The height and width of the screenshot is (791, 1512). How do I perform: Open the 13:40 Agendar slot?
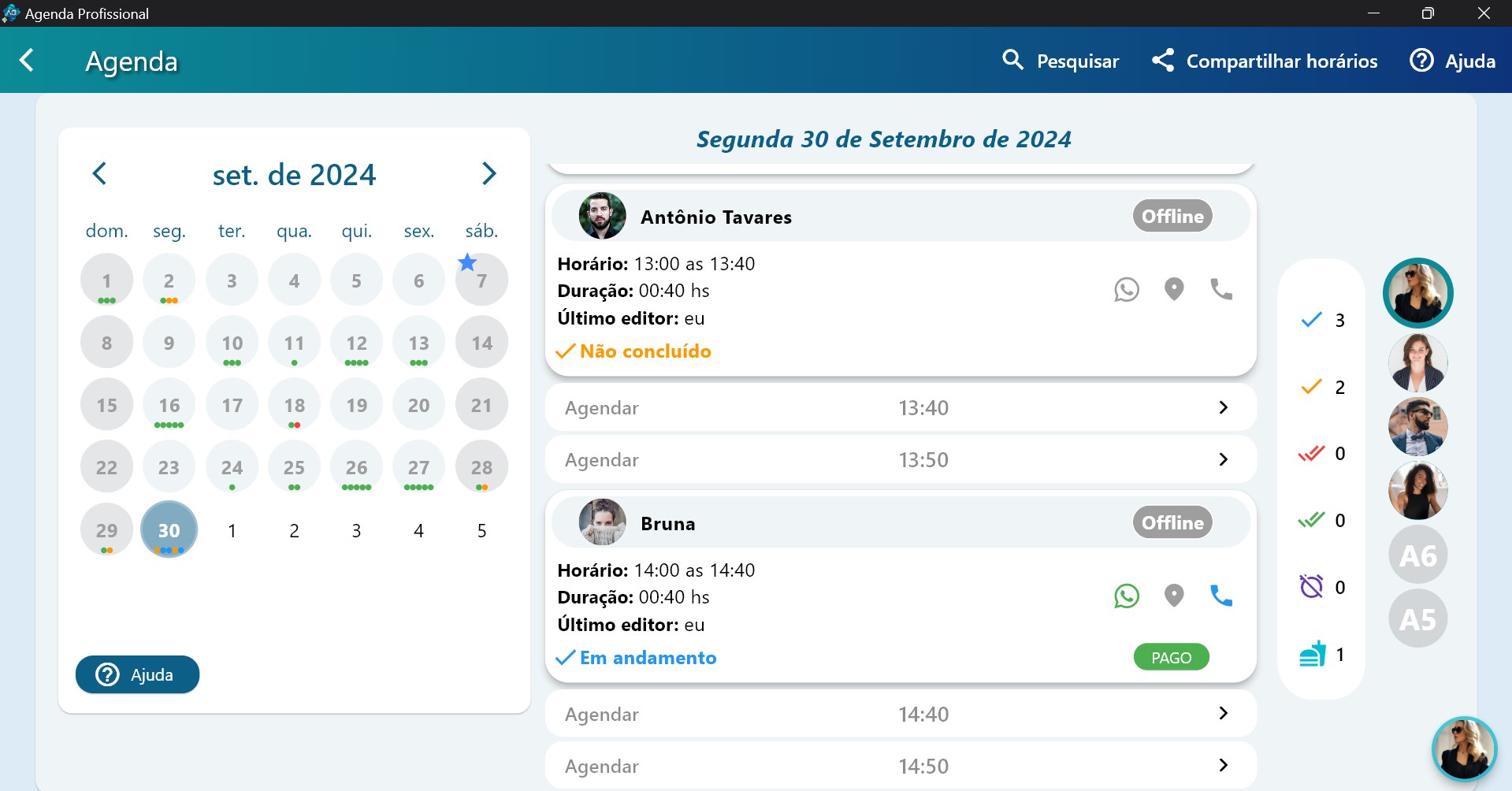[901, 407]
